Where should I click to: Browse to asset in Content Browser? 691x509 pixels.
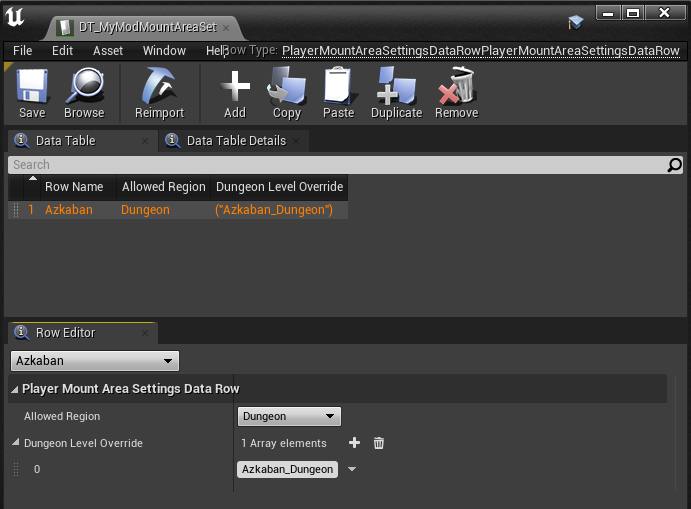[84, 93]
